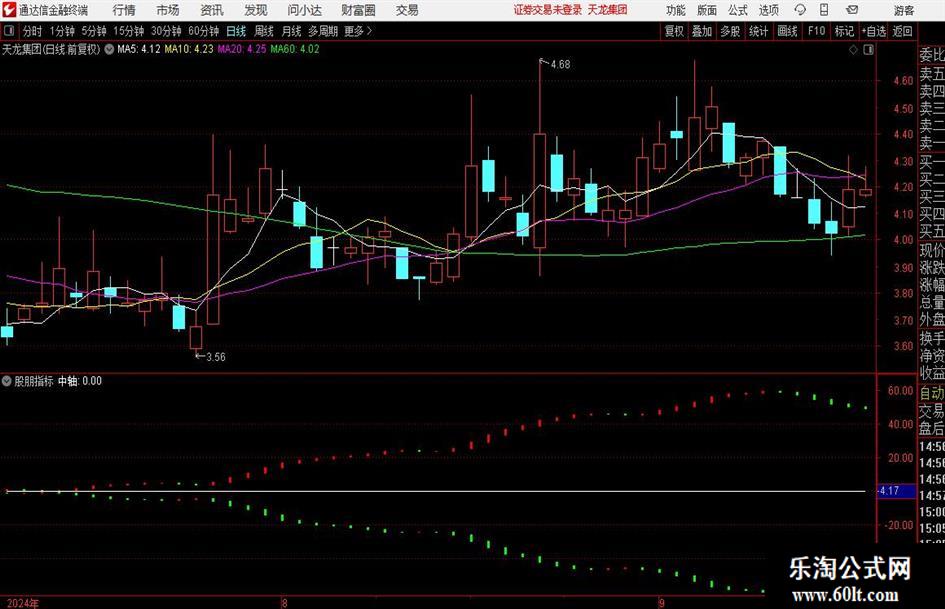Click 证券交易未登录 login status link
This screenshot has width=945, height=609.
[x=548, y=10]
